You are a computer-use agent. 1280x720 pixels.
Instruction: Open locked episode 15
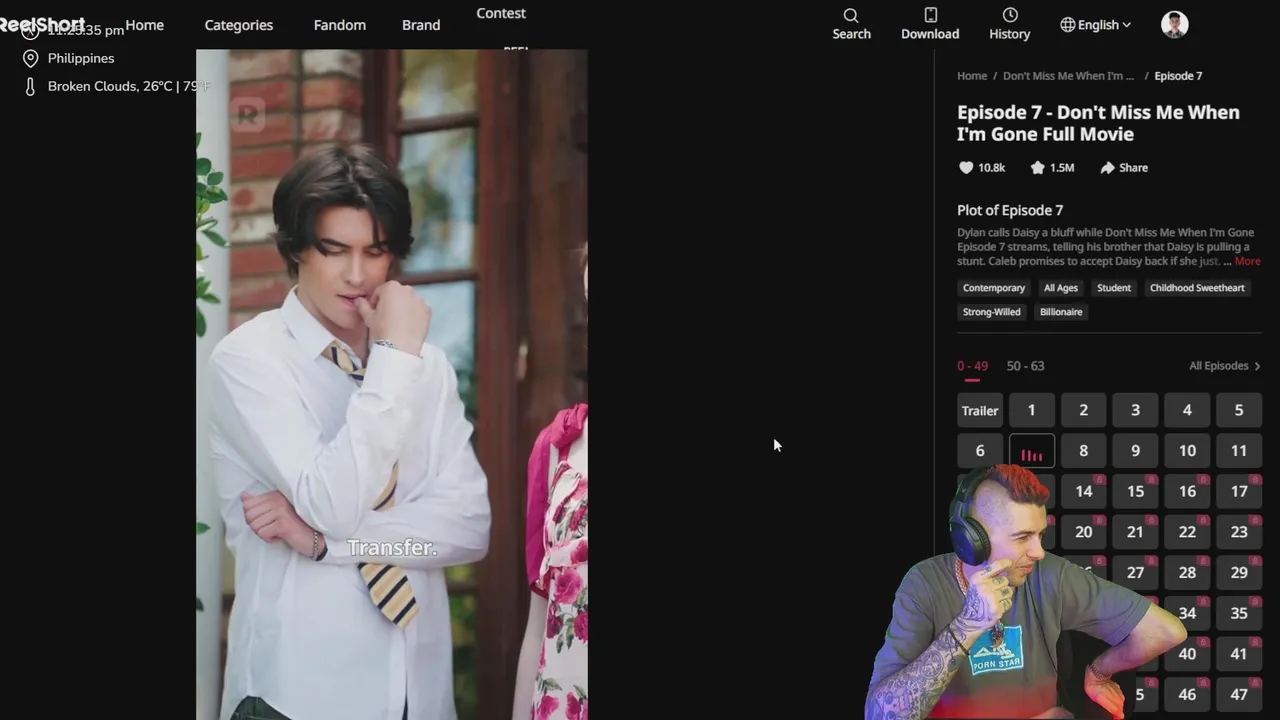coord(1135,491)
